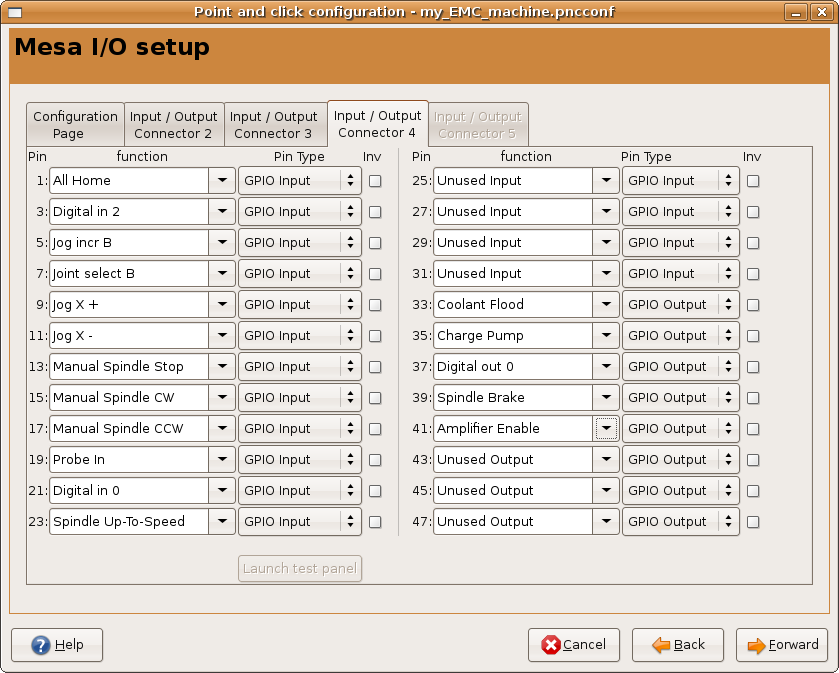The image size is (839, 673).
Task: Click the Probe In function field
Action: click(x=129, y=460)
